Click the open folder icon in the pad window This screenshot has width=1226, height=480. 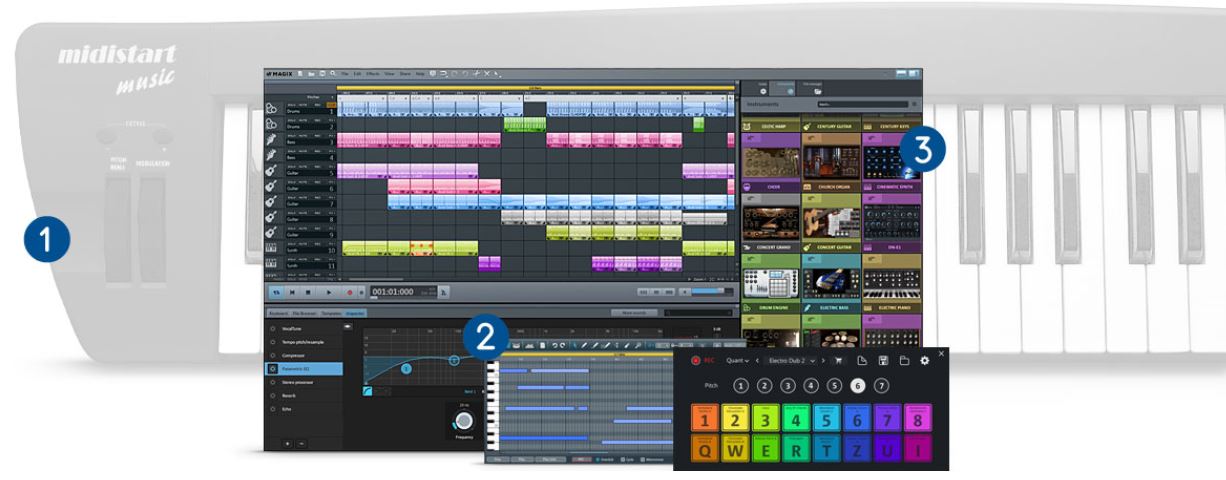click(x=904, y=361)
